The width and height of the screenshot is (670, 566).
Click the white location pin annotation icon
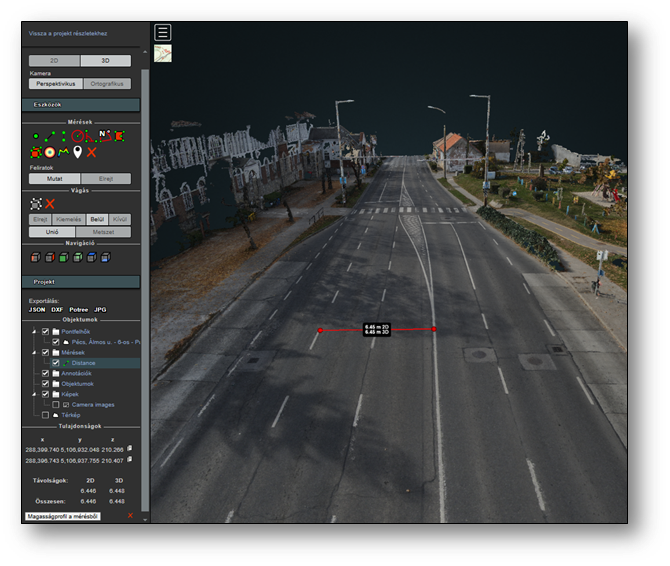coord(77,151)
